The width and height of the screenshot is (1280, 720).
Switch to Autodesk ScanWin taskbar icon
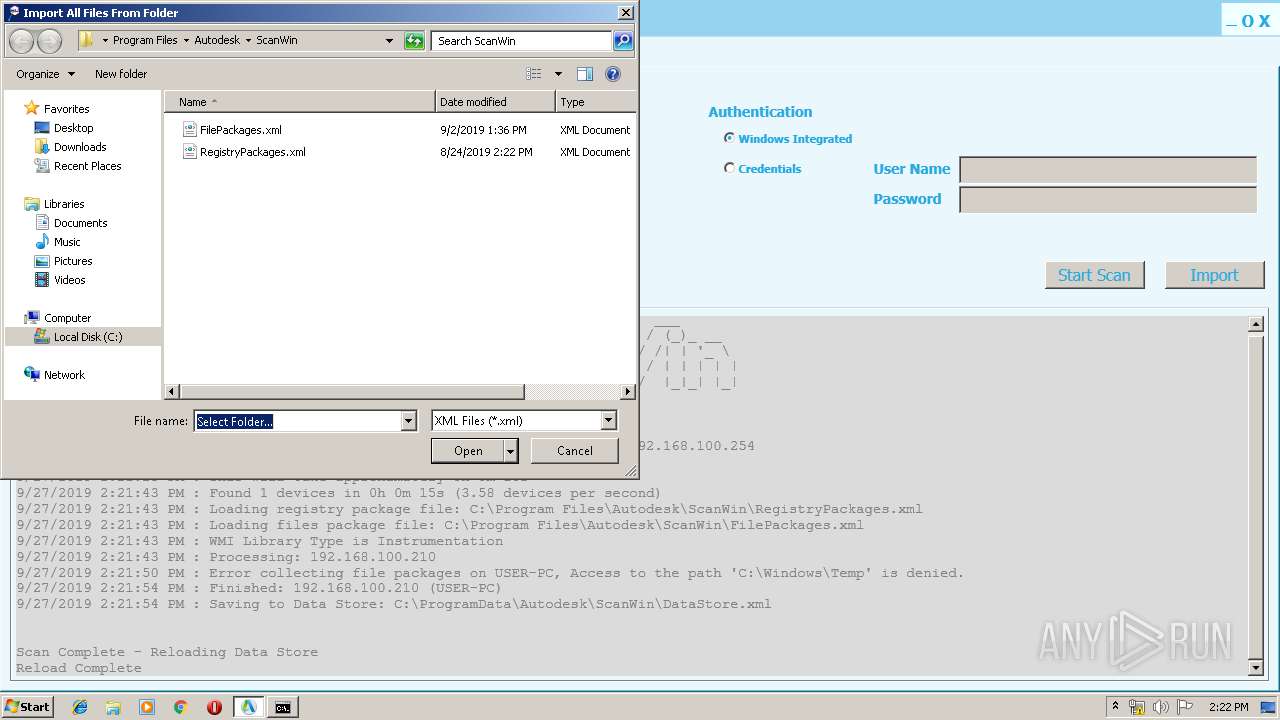[248, 707]
